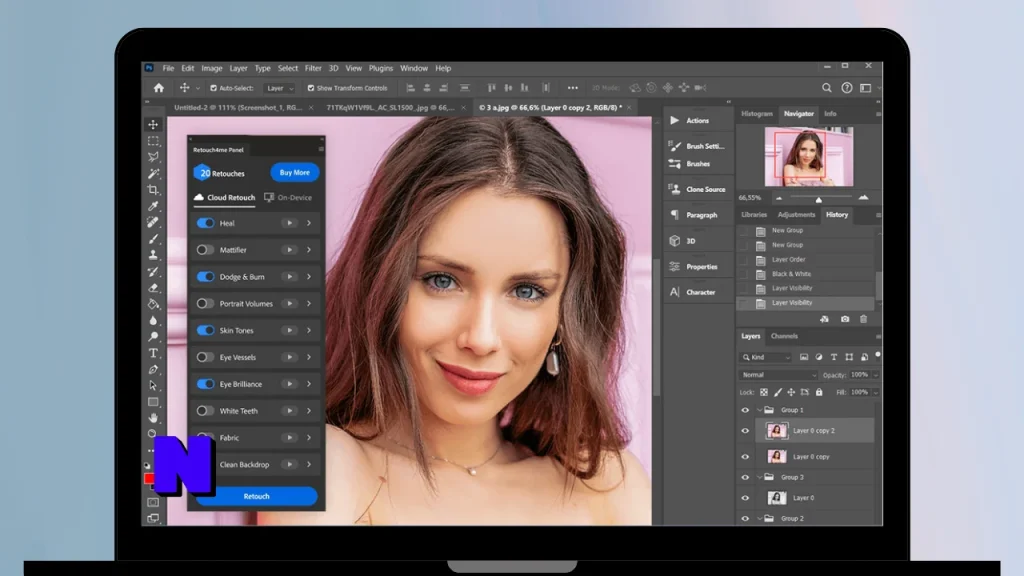Open the Normal blend mode dropdown
The image size is (1024, 576).
tap(778, 375)
